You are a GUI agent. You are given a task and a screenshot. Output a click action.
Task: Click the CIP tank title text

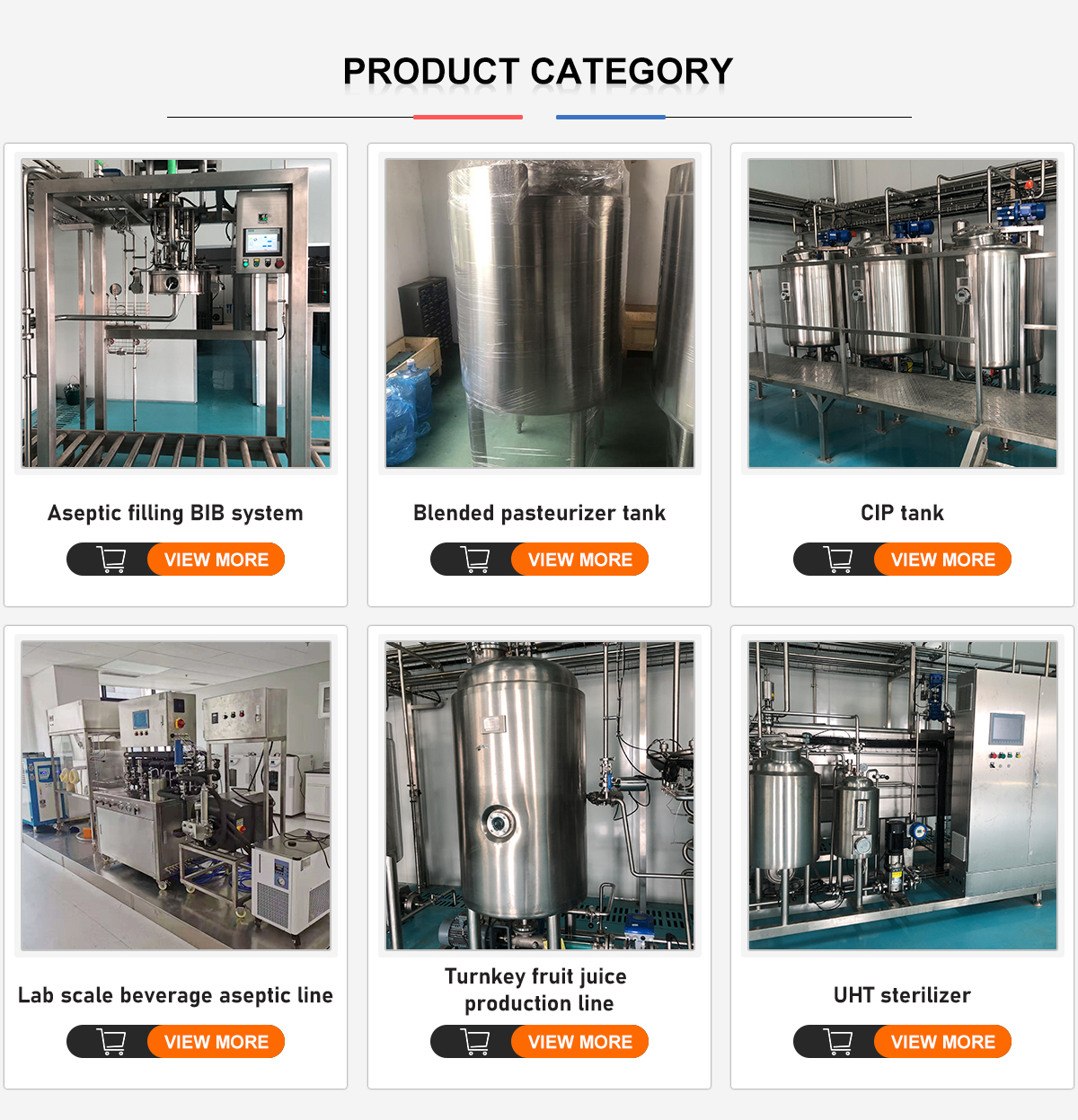[902, 513]
